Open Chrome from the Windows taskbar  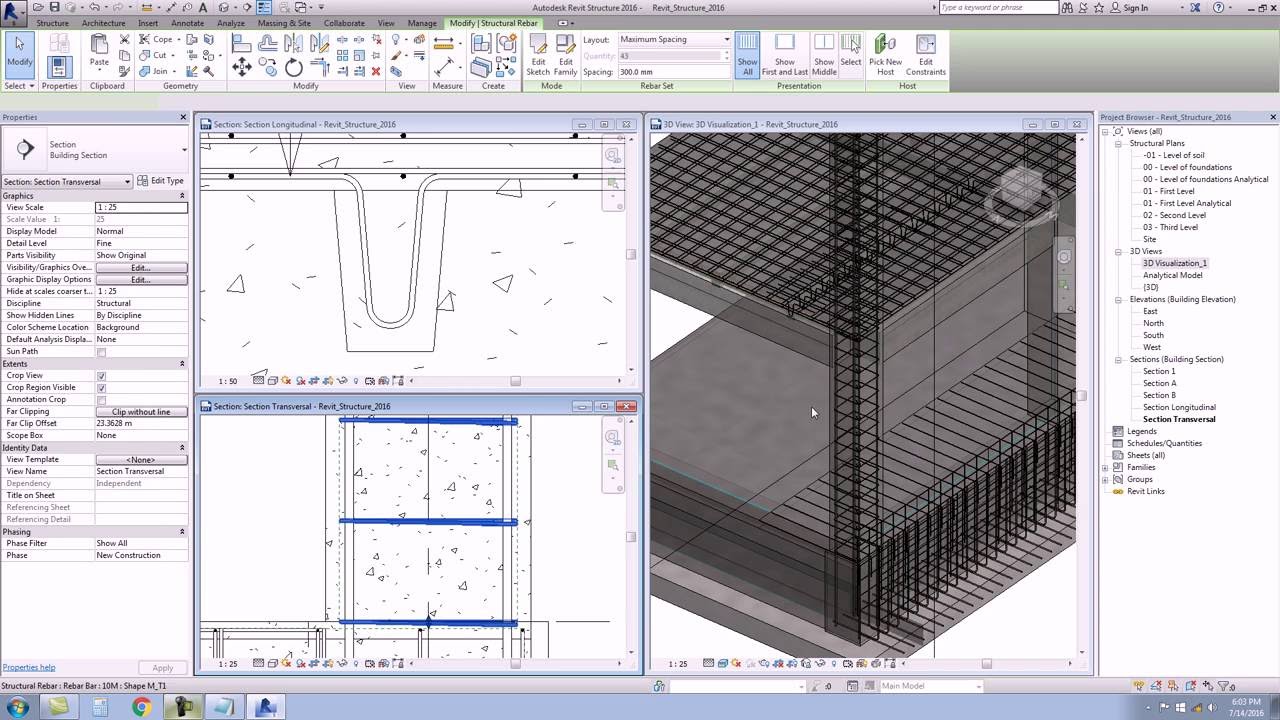(x=141, y=707)
